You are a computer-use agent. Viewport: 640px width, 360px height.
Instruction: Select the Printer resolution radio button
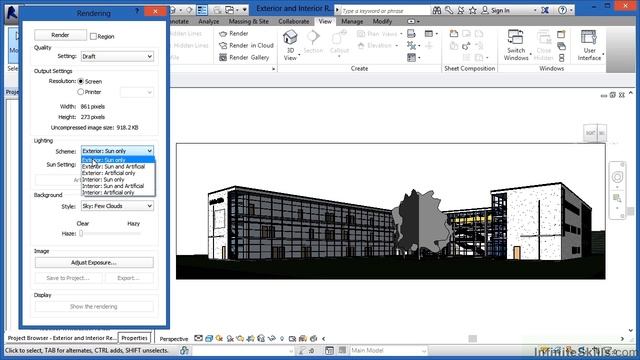pos(81,92)
